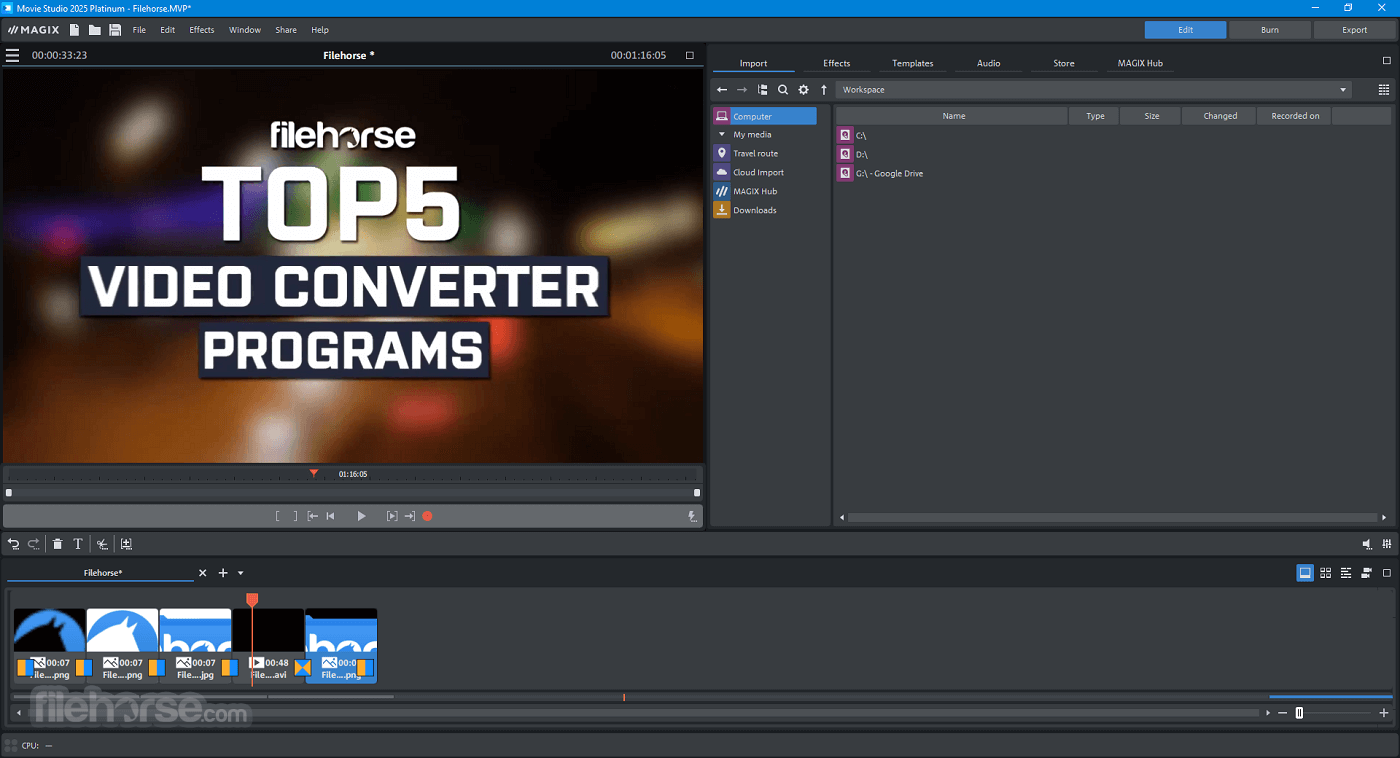The width and height of the screenshot is (1400, 758).
Task: Switch to the Templates tab
Action: [x=913, y=63]
